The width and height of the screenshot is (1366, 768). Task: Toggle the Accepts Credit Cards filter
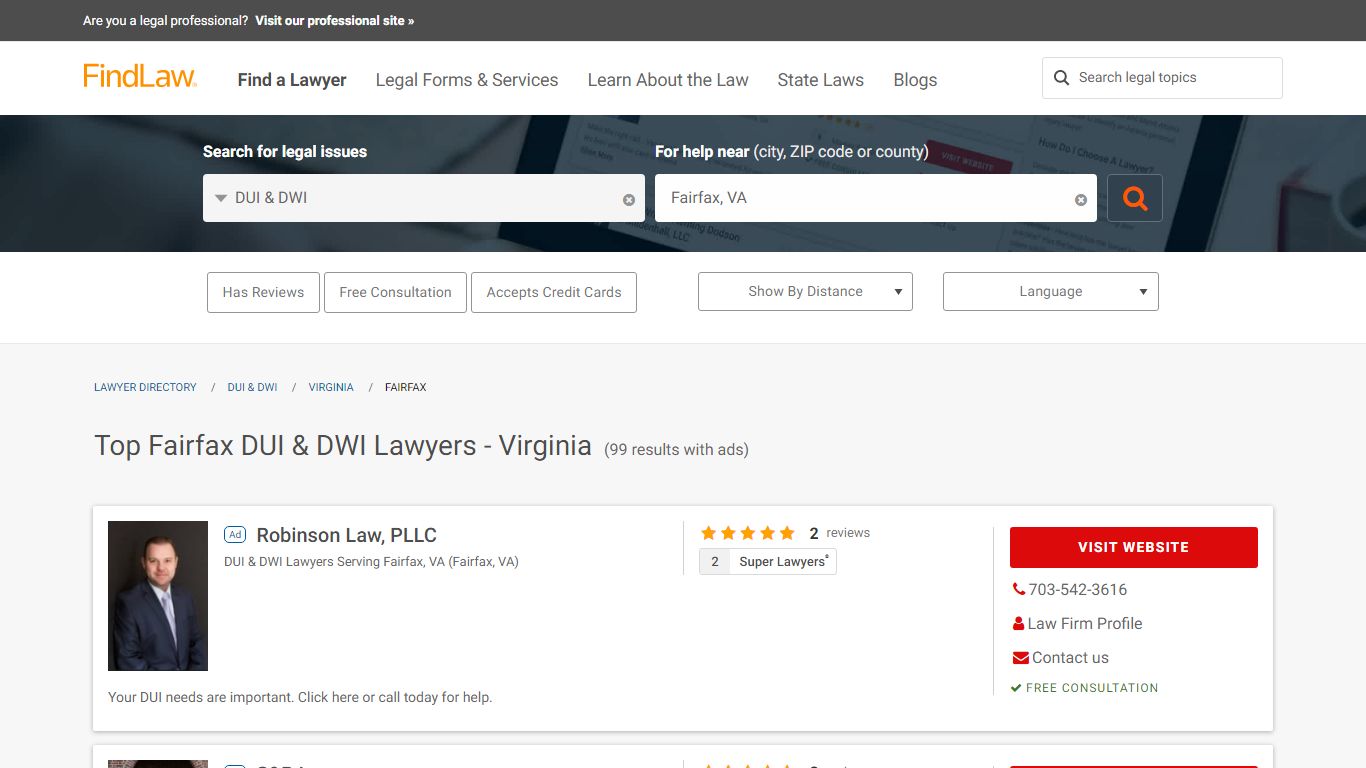tap(554, 292)
